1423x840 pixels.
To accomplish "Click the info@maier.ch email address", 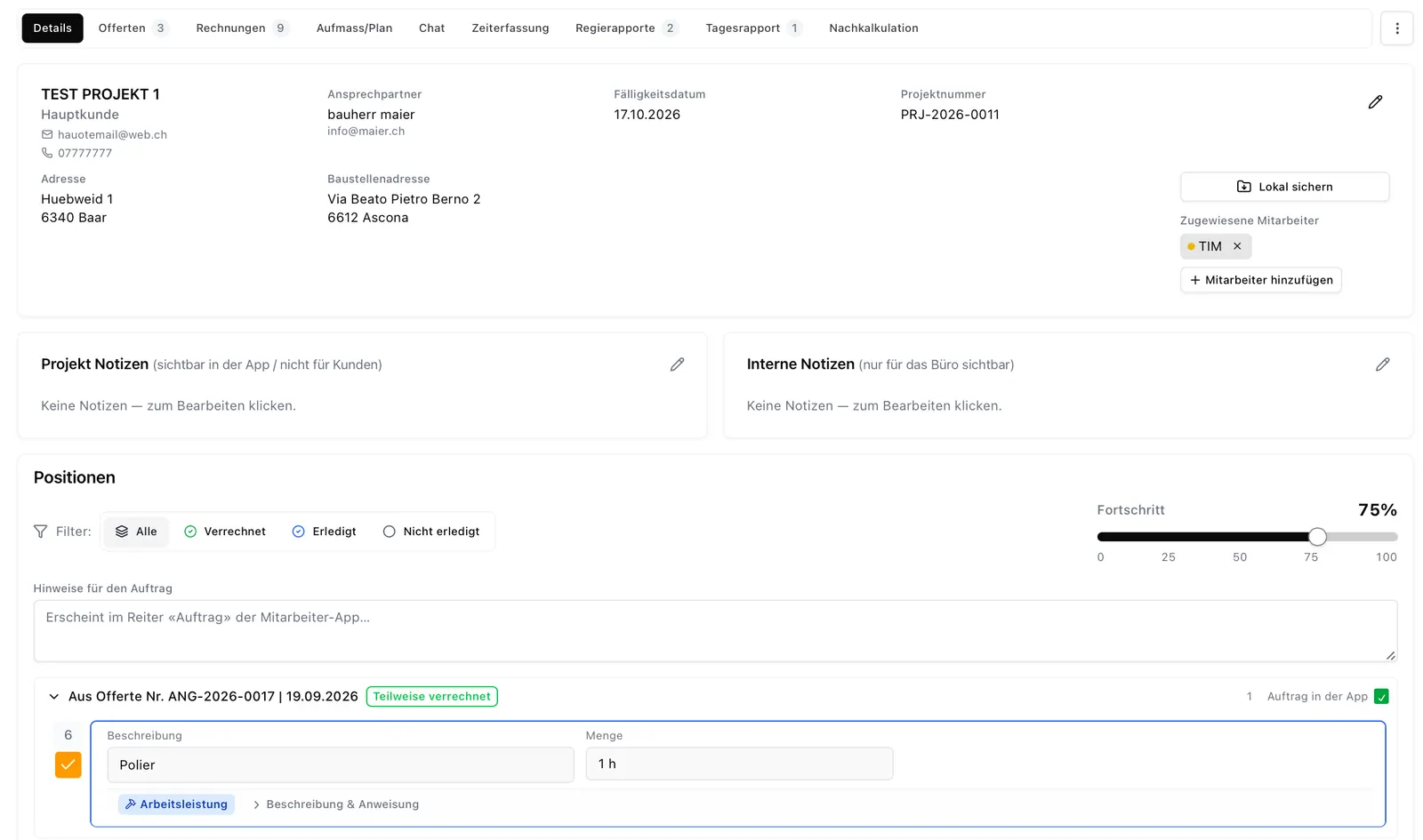I will pyautogui.click(x=366, y=131).
